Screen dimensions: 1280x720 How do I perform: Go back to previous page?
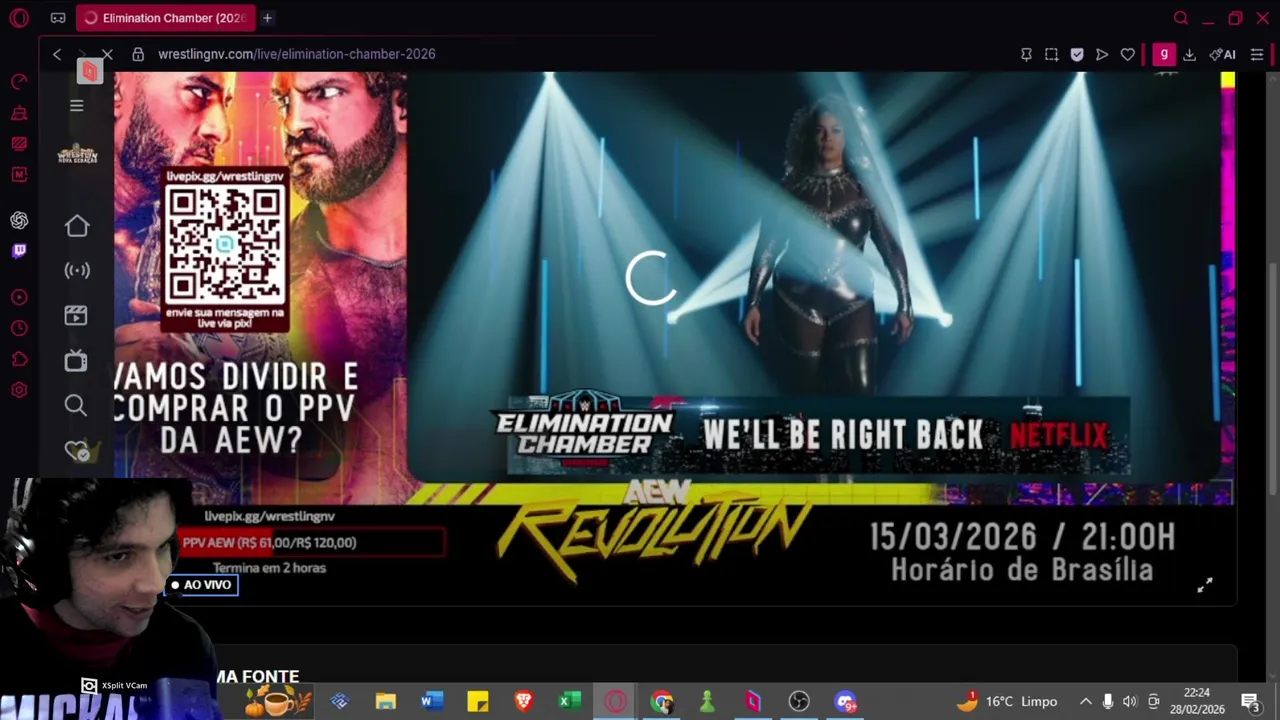tap(57, 54)
